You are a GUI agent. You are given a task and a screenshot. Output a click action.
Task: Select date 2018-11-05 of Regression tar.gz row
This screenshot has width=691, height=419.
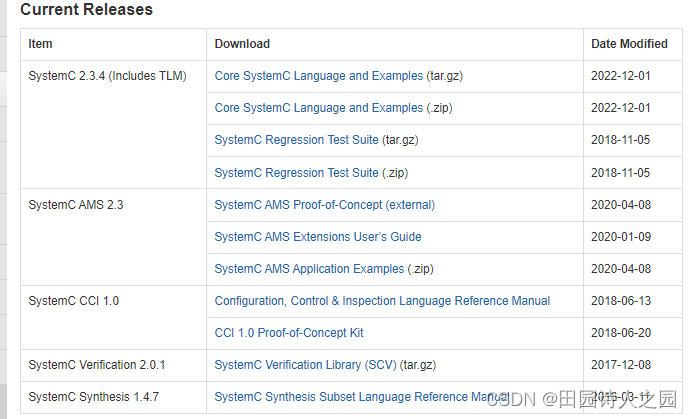(x=620, y=140)
